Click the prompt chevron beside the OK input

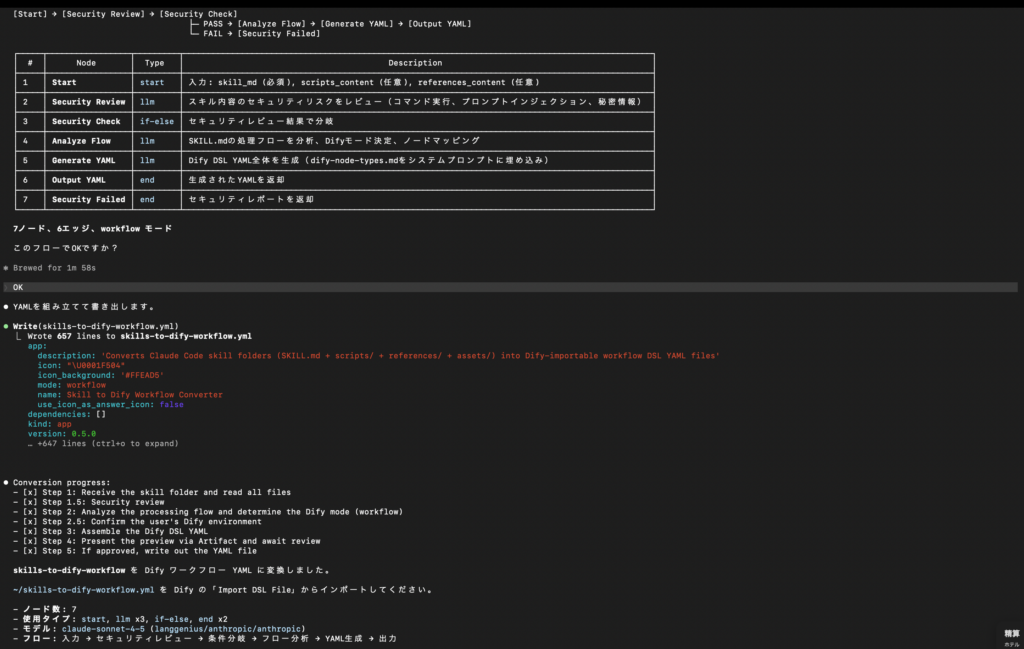click(x=6, y=287)
